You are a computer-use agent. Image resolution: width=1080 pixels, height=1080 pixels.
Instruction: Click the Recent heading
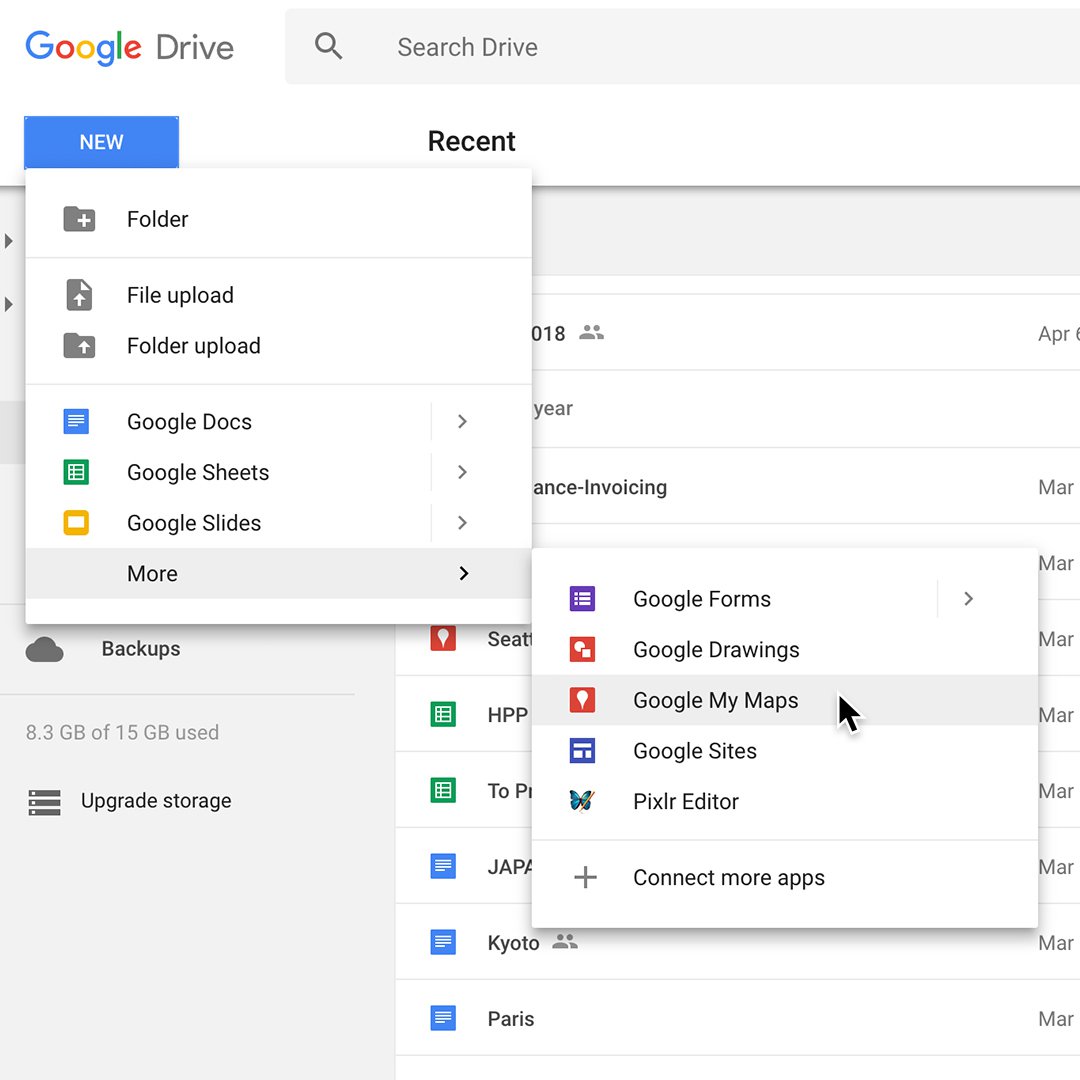click(x=471, y=141)
